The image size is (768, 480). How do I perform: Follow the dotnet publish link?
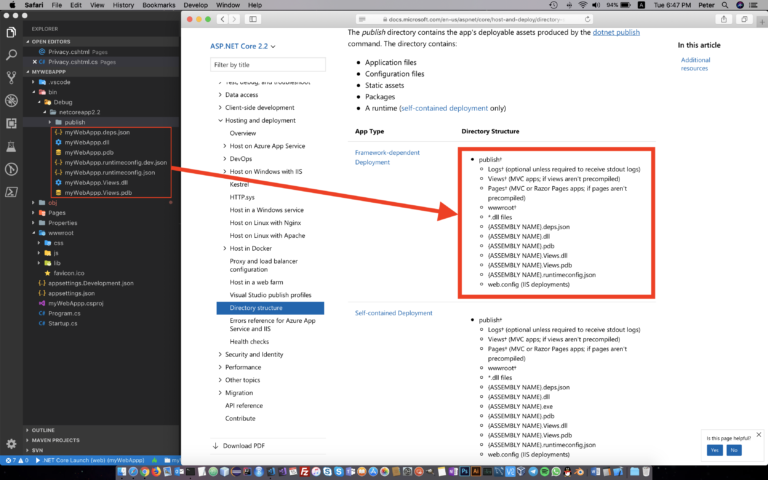click(616, 32)
